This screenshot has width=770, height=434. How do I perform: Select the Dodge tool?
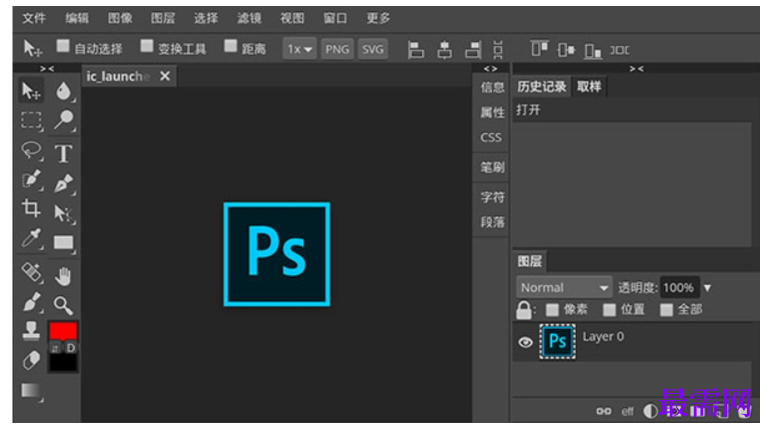pyautogui.click(x=63, y=120)
